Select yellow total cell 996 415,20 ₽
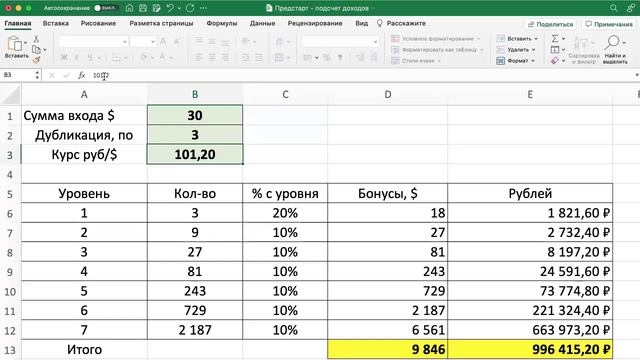The image size is (640, 360). pos(530,349)
